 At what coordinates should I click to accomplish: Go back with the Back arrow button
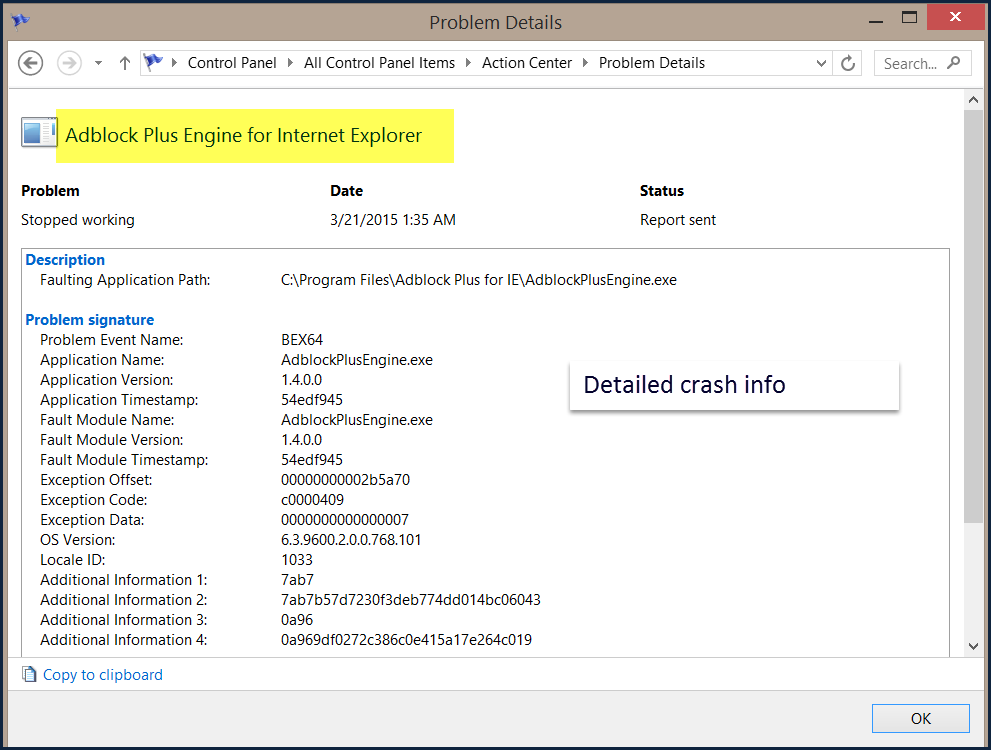click(30, 63)
